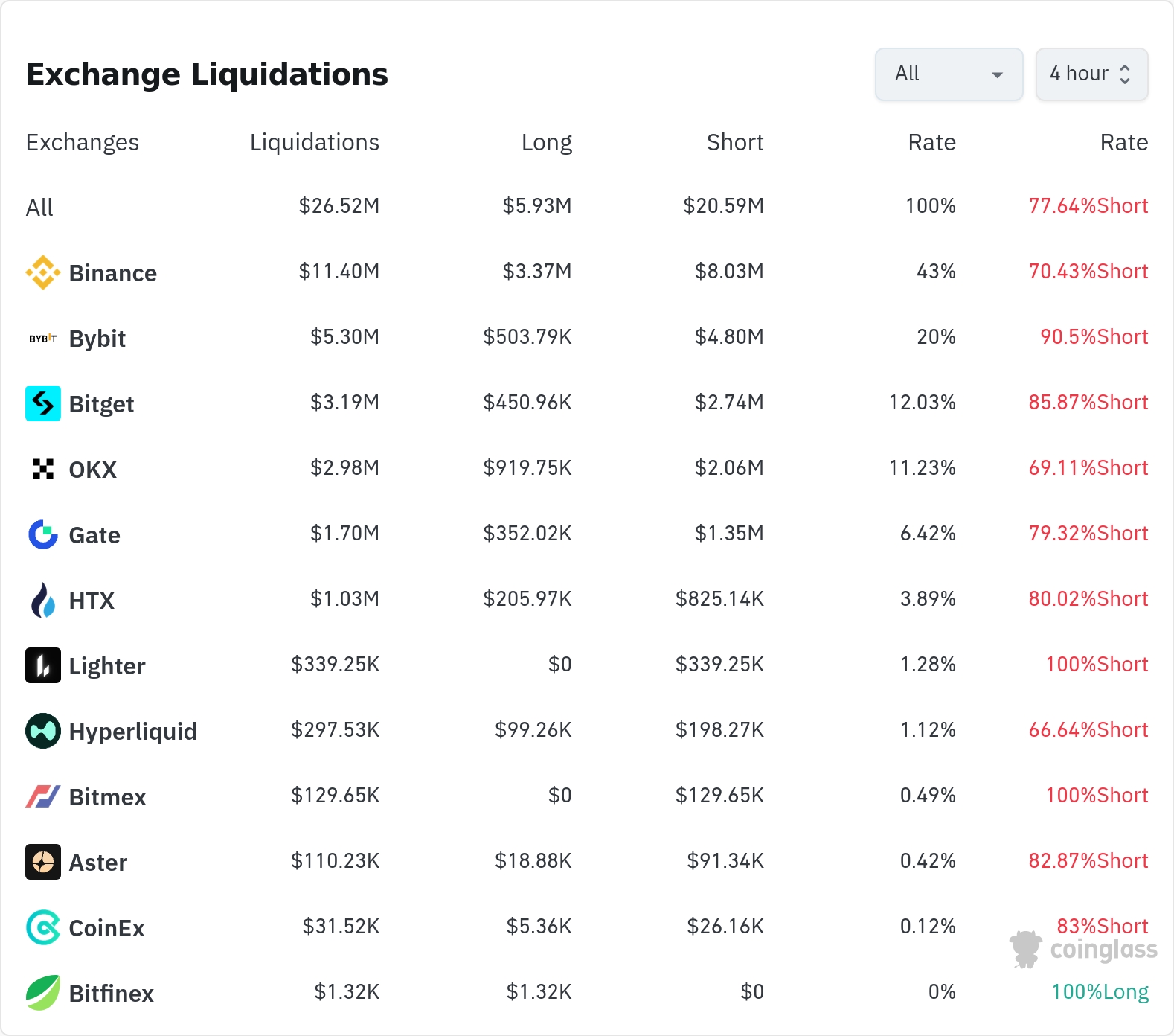Open the Bitfinex exchange name link
Viewport: 1174px width, 1036px height.
tap(111, 994)
